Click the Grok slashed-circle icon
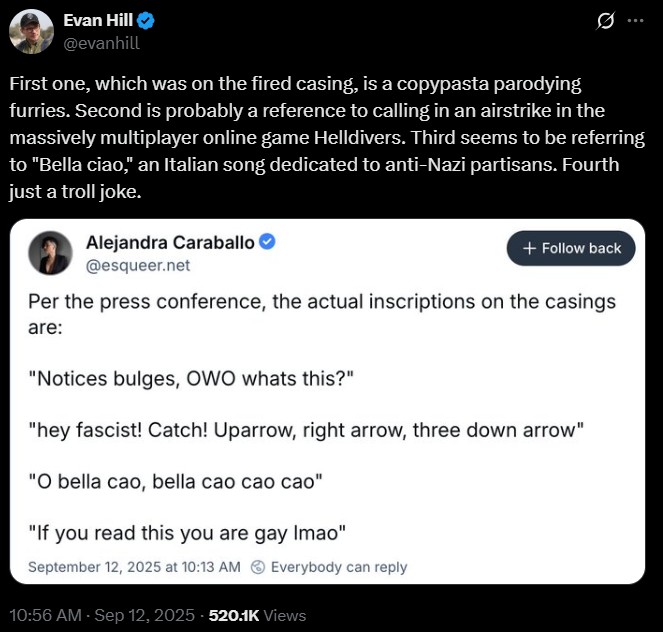663x632 pixels. pyautogui.click(x=605, y=21)
